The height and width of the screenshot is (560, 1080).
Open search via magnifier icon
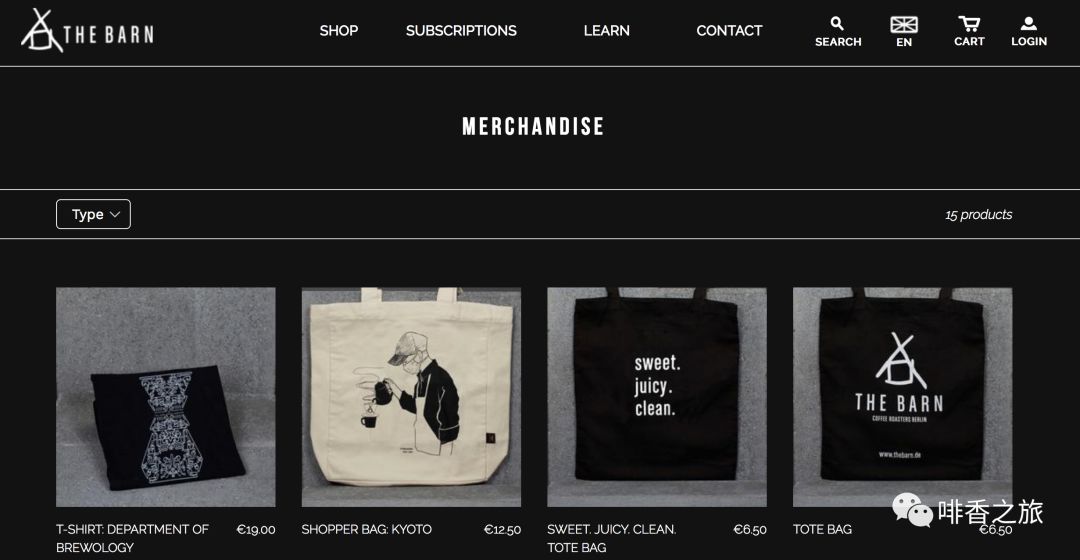pos(837,23)
